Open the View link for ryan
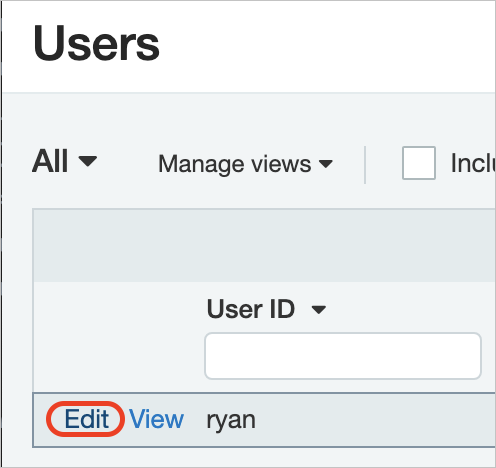 coord(156,419)
